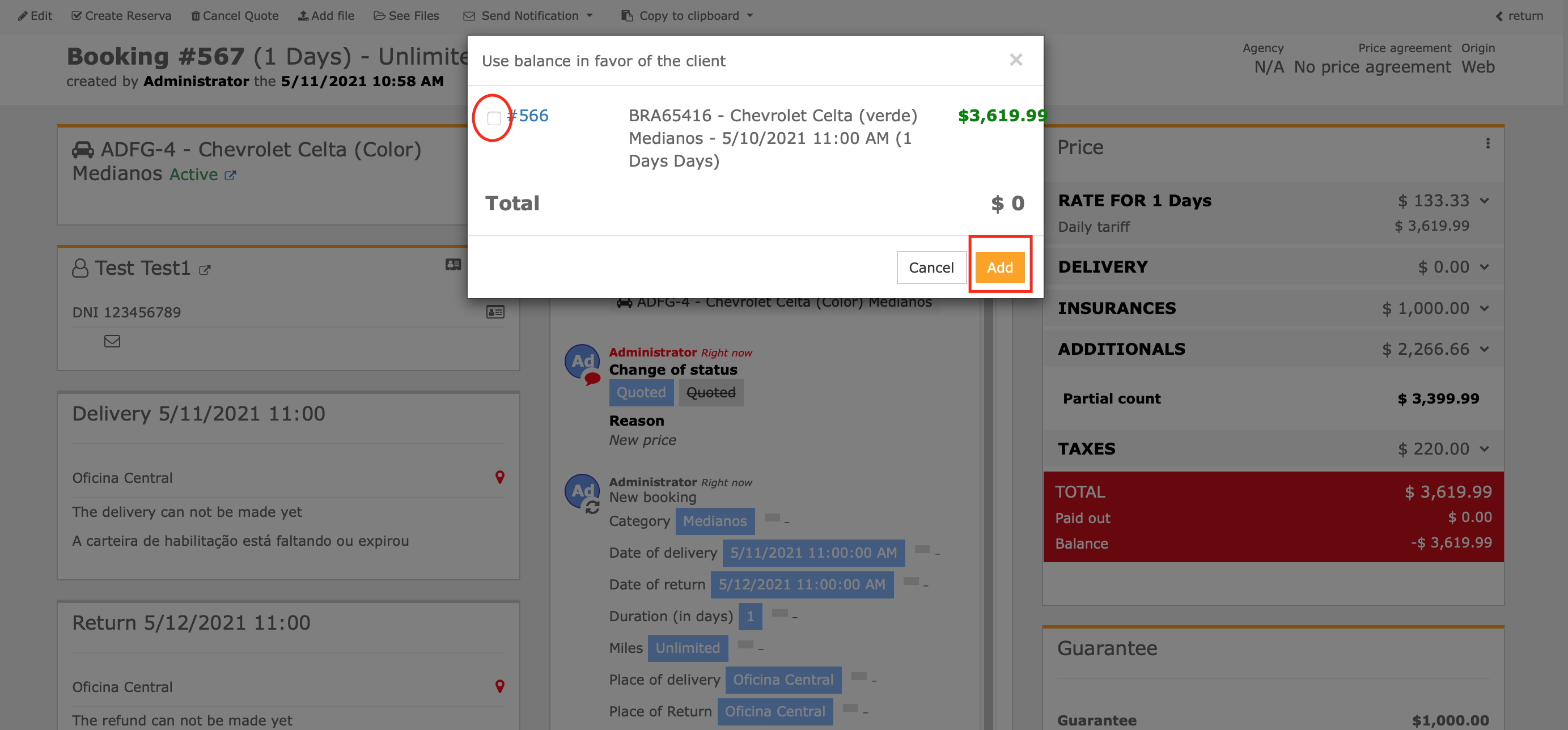Click Edit in the top toolbar

35,15
